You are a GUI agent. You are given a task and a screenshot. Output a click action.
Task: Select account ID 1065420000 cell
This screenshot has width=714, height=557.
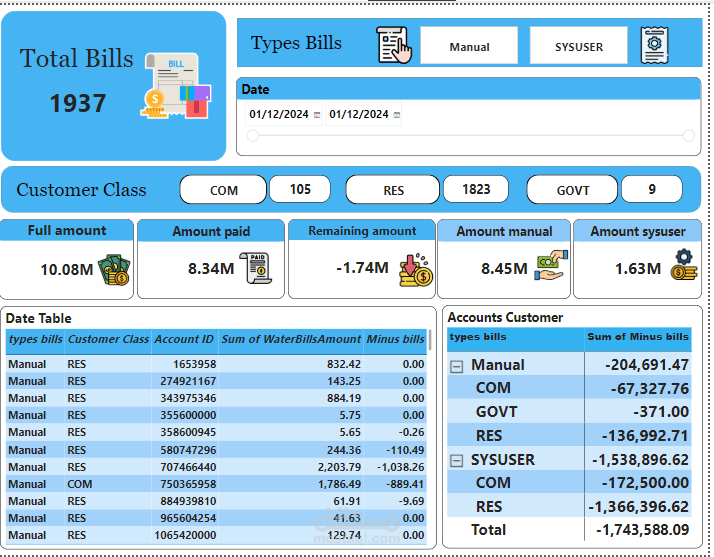185,535
